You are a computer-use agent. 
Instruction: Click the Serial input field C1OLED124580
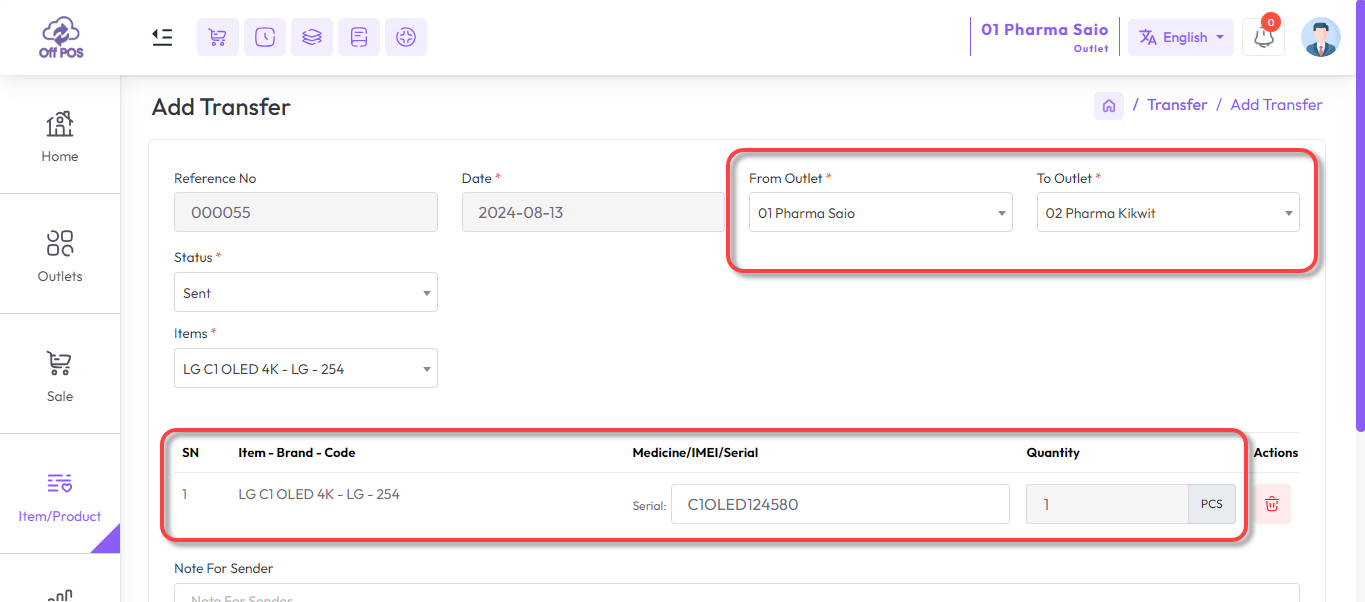coord(840,504)
